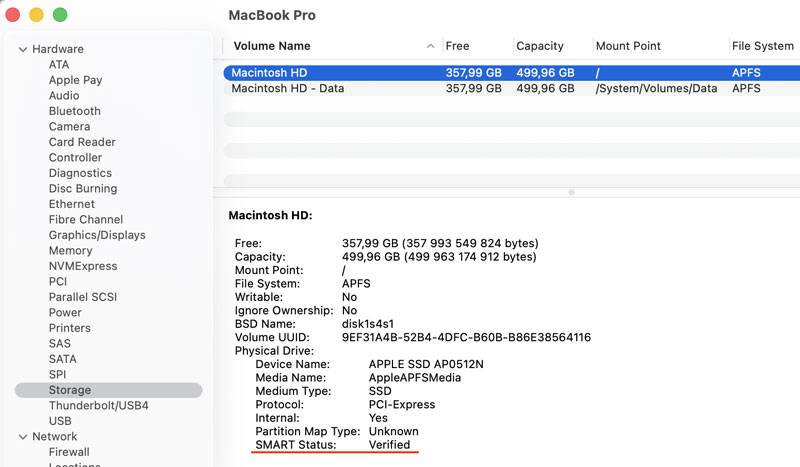
Task: Open Ethernet hardware information
Action: (72, 204)
